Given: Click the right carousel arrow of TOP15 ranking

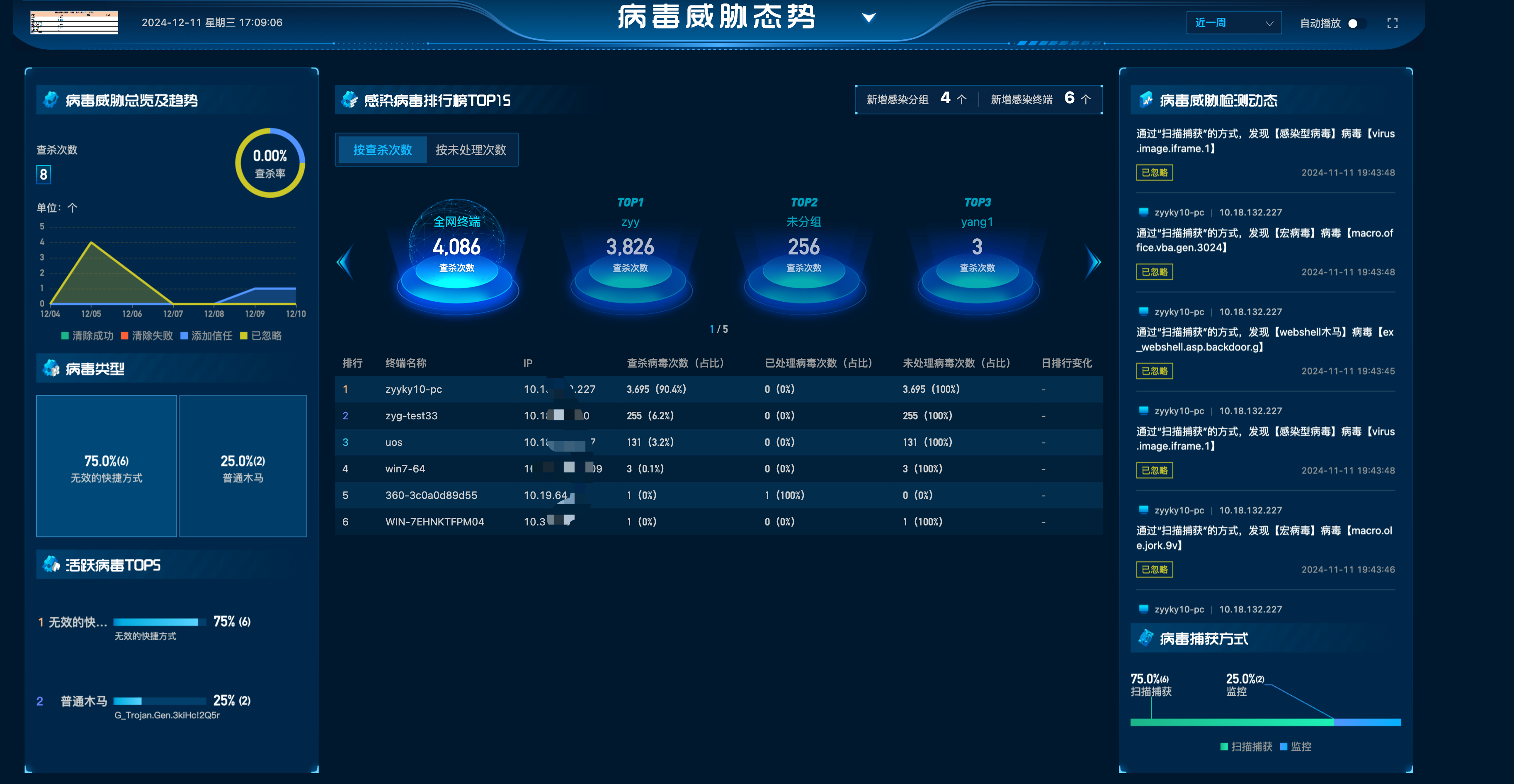Looking at the screenshot, I should 1092,262.
